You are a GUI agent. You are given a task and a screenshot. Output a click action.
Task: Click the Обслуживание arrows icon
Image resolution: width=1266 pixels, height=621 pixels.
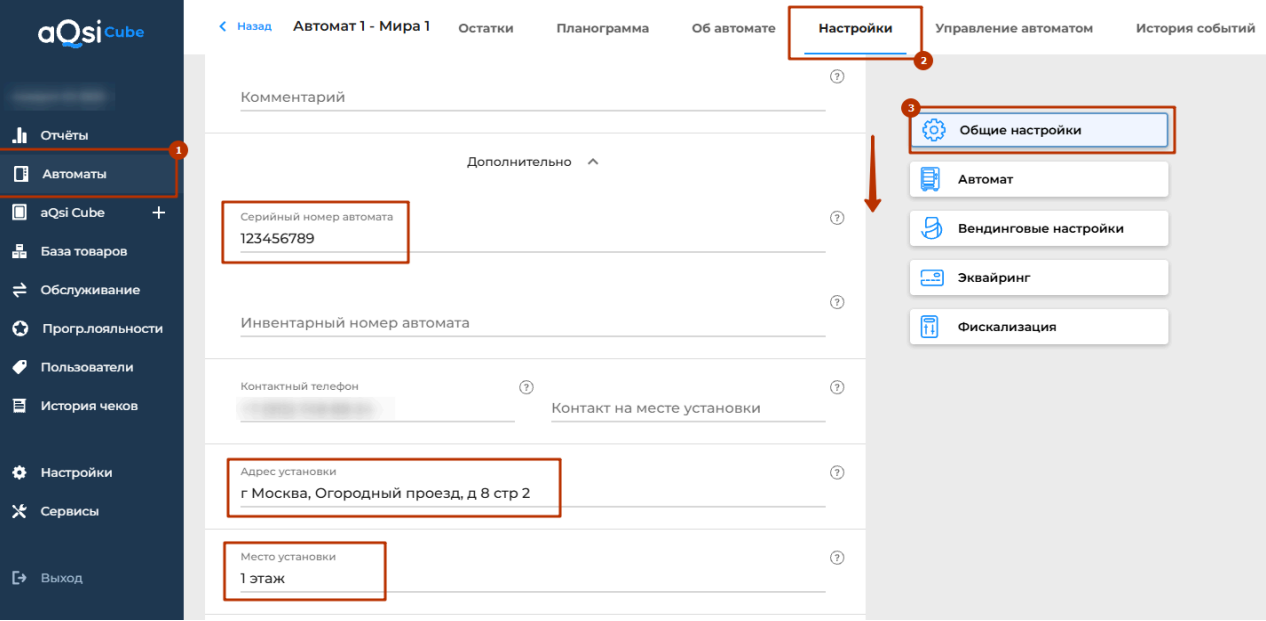tap(19, 290)
